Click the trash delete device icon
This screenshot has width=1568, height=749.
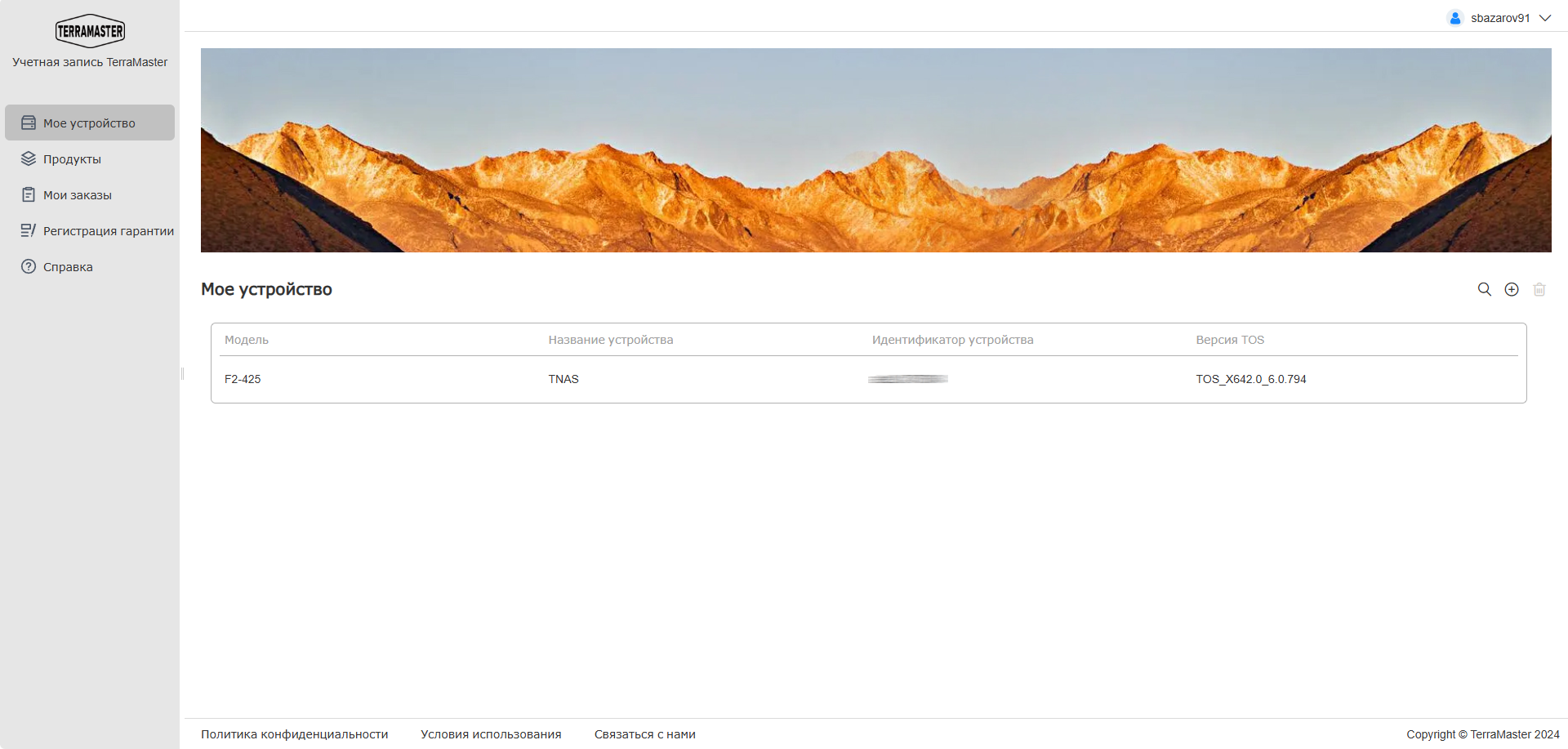click(1539, 289)
